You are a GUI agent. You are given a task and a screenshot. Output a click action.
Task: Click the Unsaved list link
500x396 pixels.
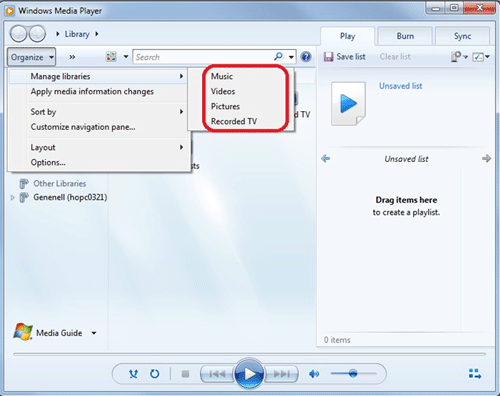[x=400, y=86]
